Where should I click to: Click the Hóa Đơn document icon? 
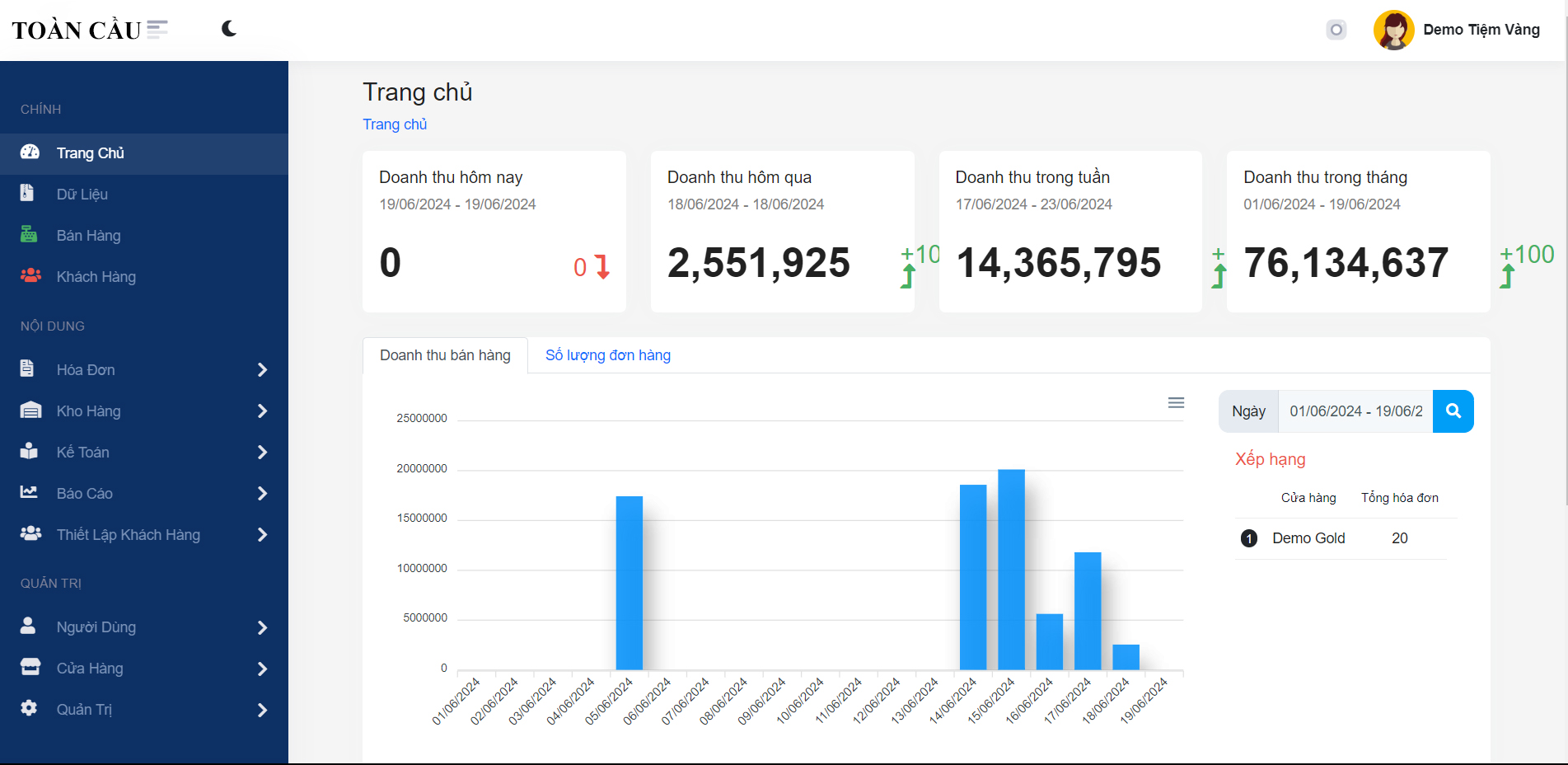click(x=27, y=368)
